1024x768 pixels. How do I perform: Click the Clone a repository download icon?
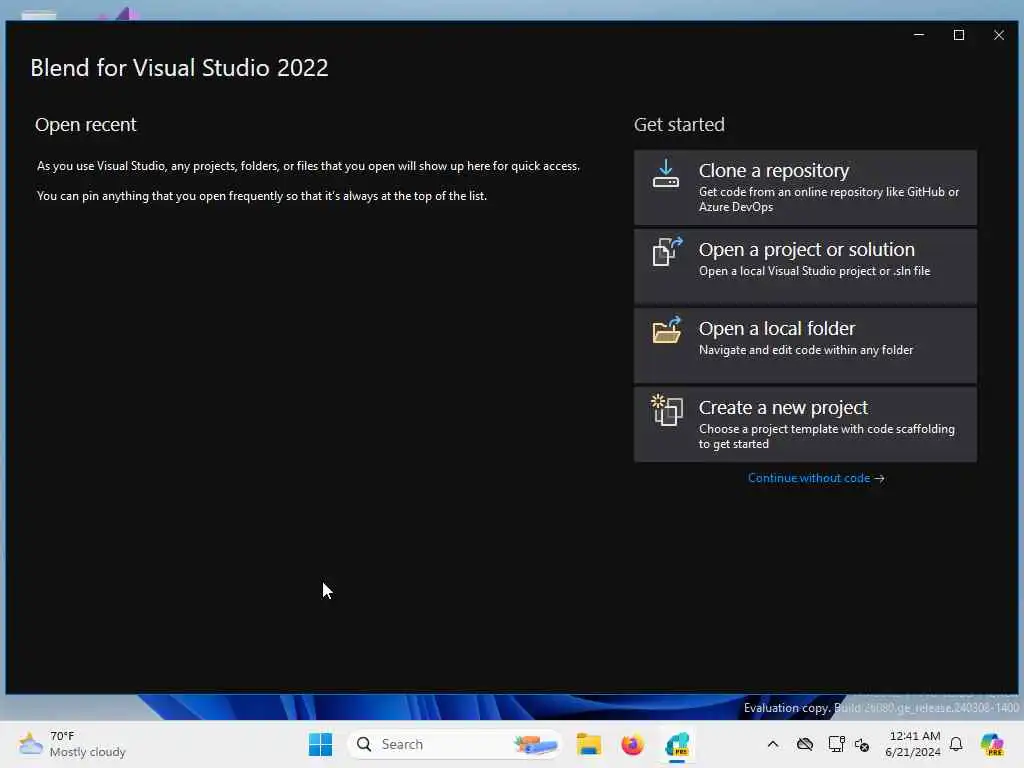click(666, 174)
